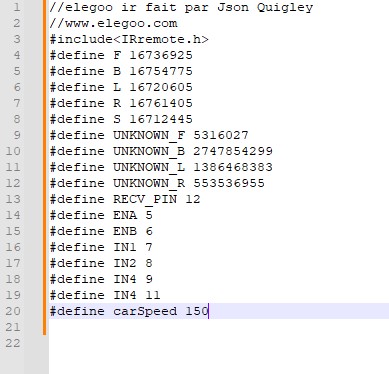Click the carSpeed 150 definition line
389x374 pixels.
coord(129,311)
